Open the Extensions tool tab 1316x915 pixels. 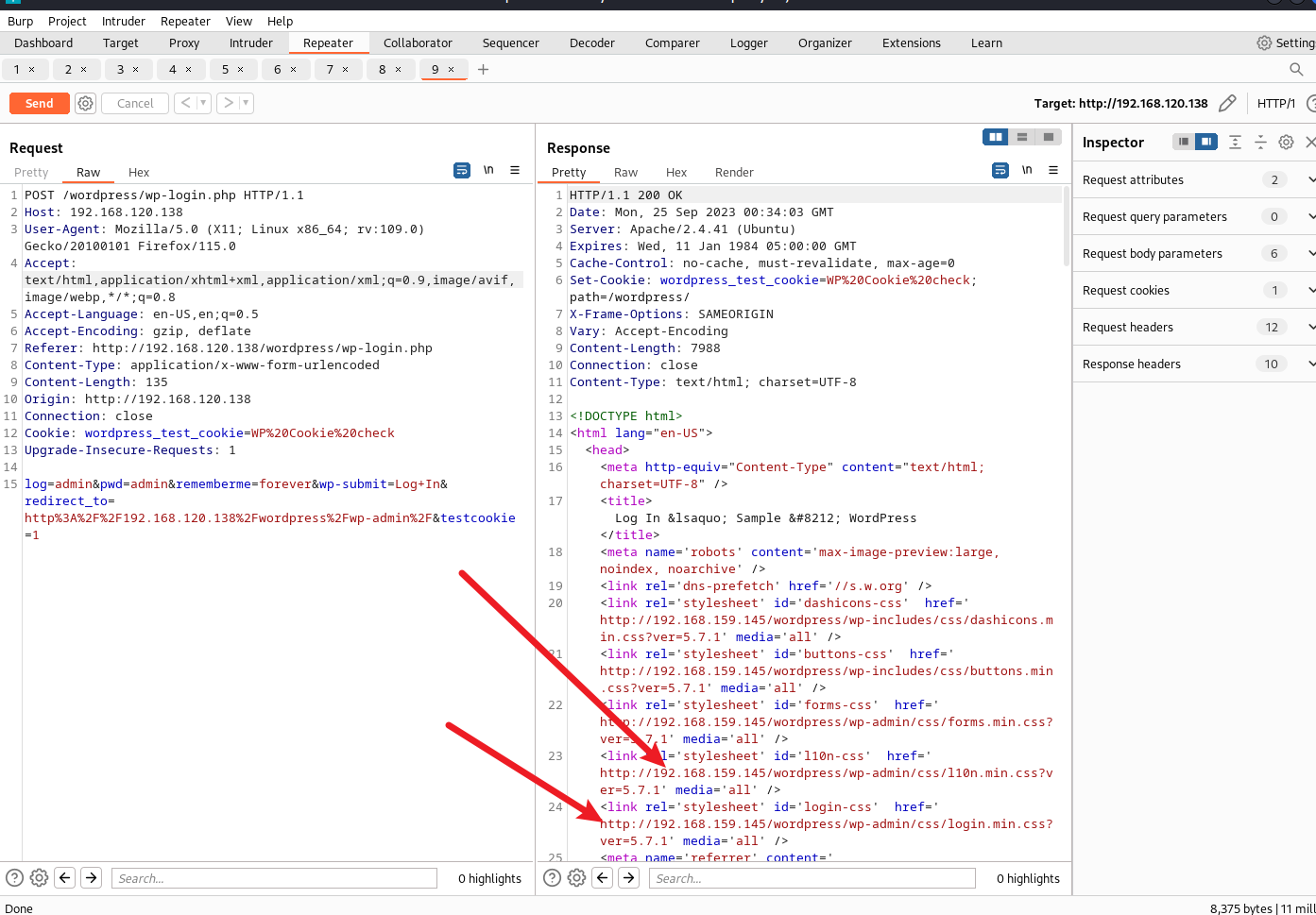point(912,42)
